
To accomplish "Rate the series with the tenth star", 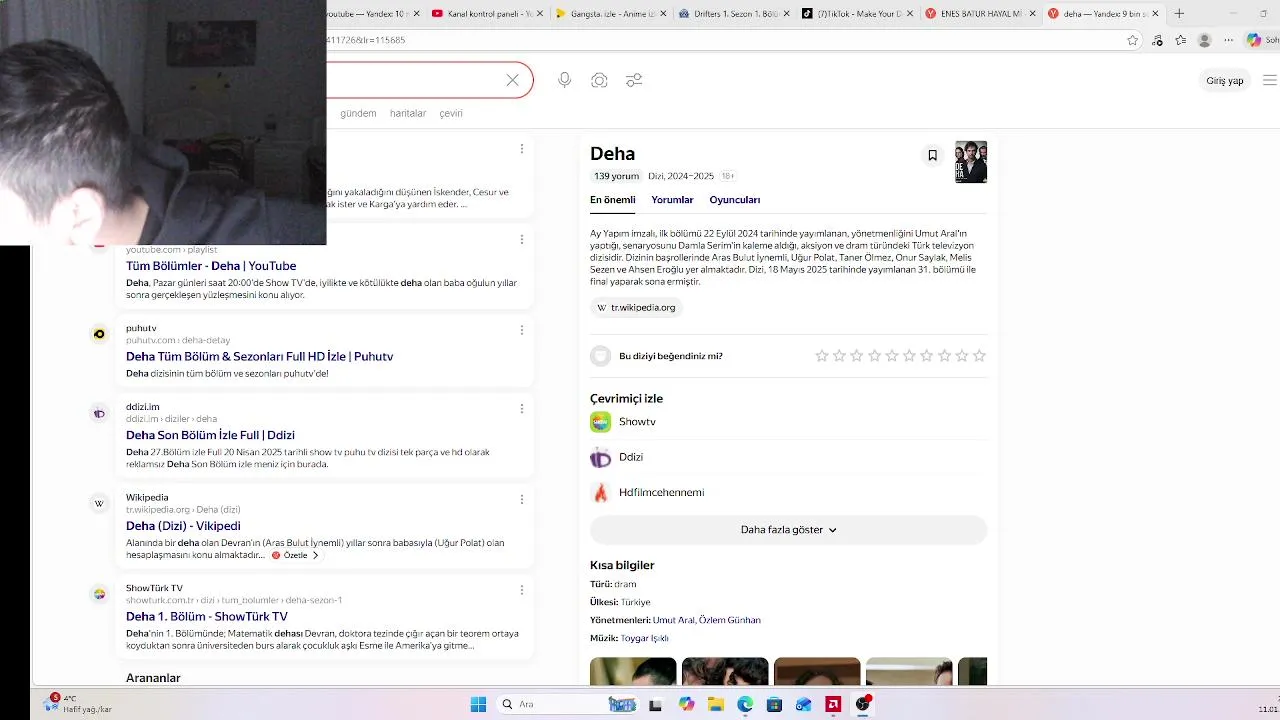I will click(x=979, y=356).
